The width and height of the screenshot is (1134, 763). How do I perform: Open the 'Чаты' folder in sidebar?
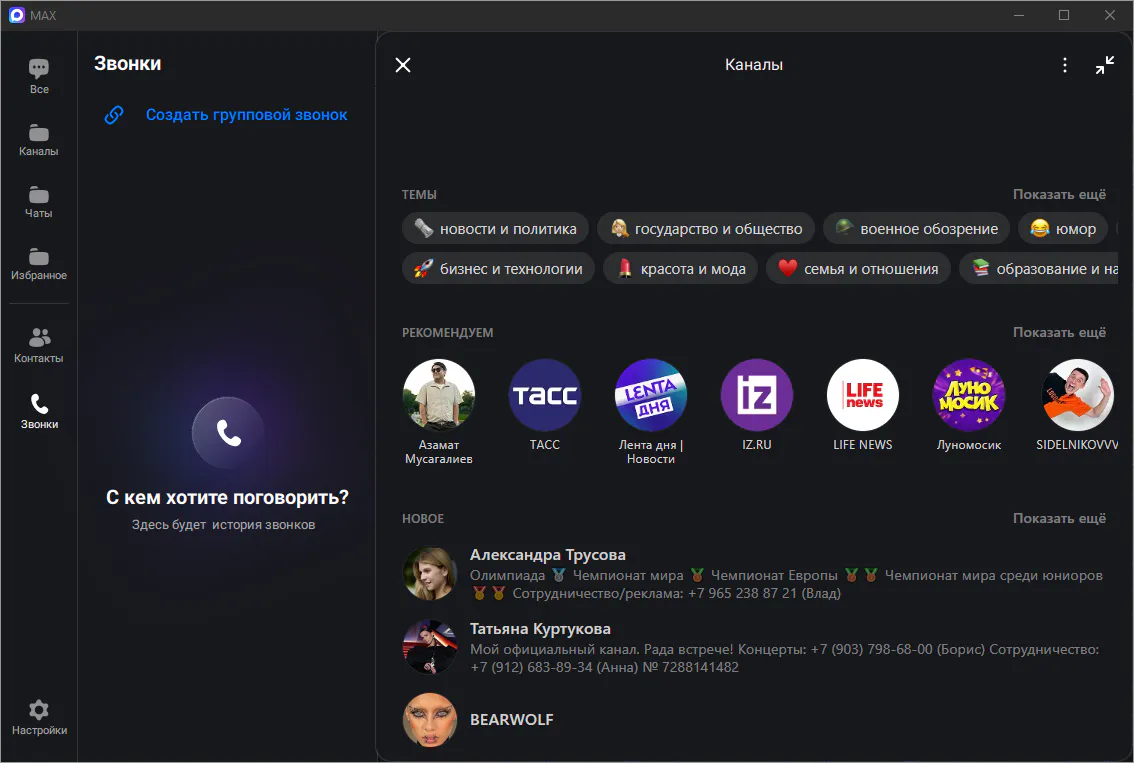39,203
